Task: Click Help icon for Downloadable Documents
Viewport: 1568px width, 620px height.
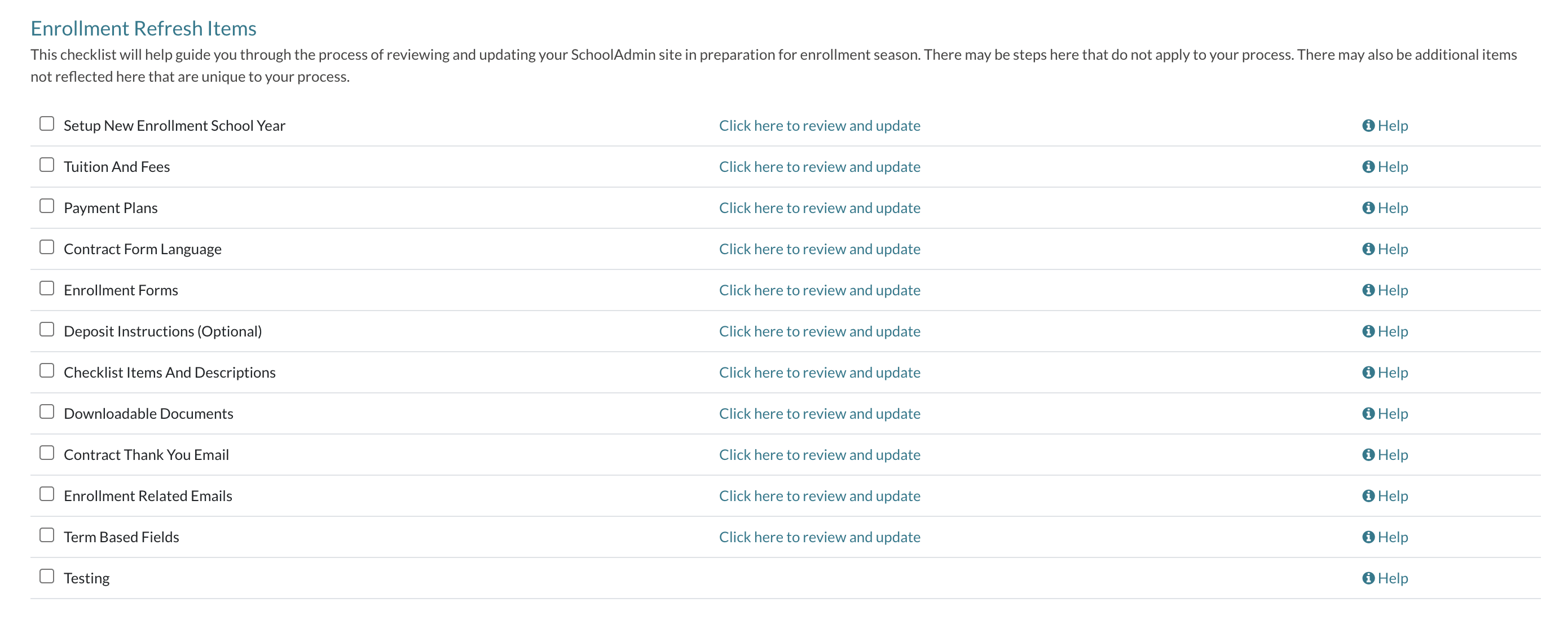Action: tap(1368, 414)
